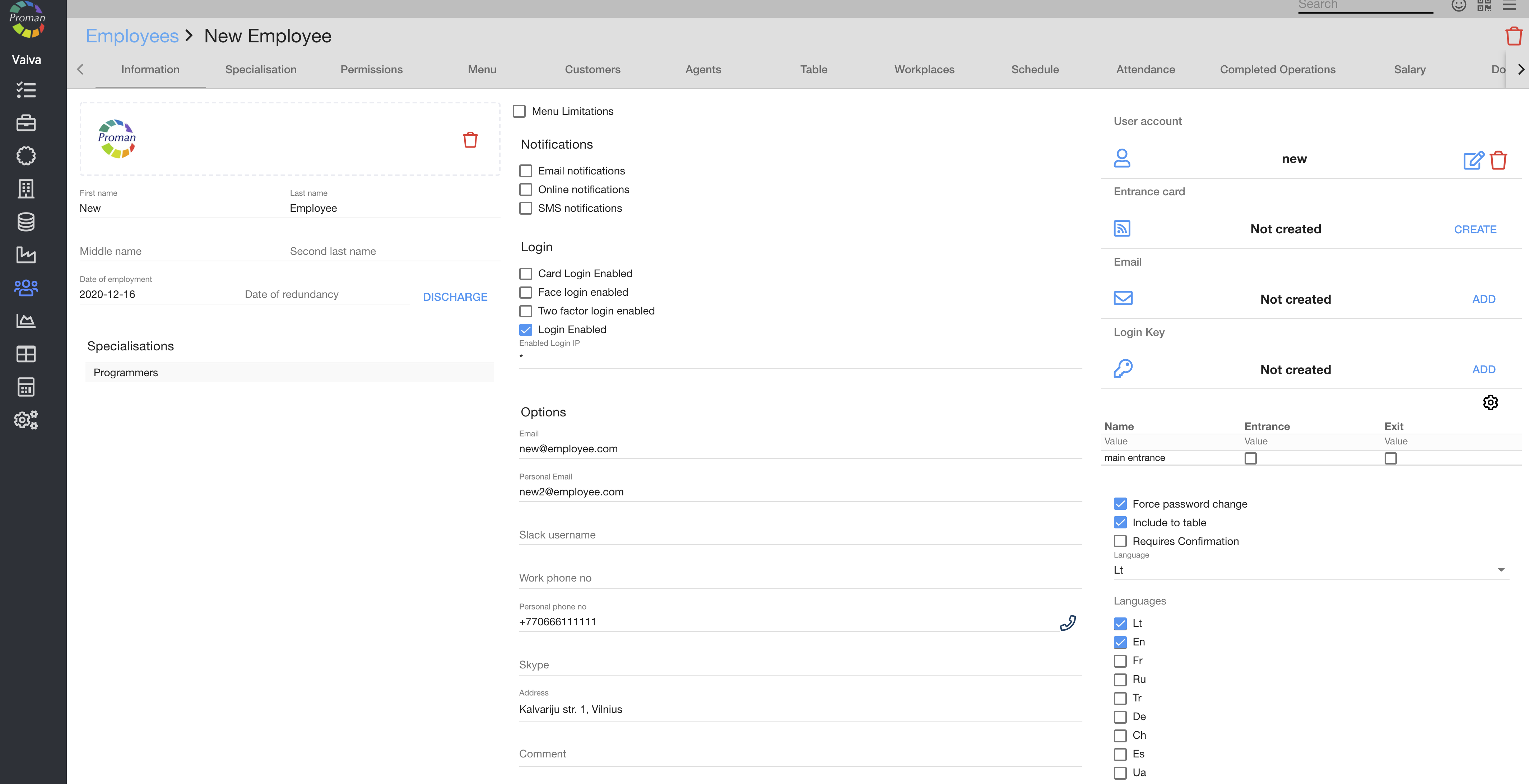This screenshot has height=784, width=1529.
Task: Click the QR code icon in top bar
Action: pyautogui.click(x=1484, y=5)
